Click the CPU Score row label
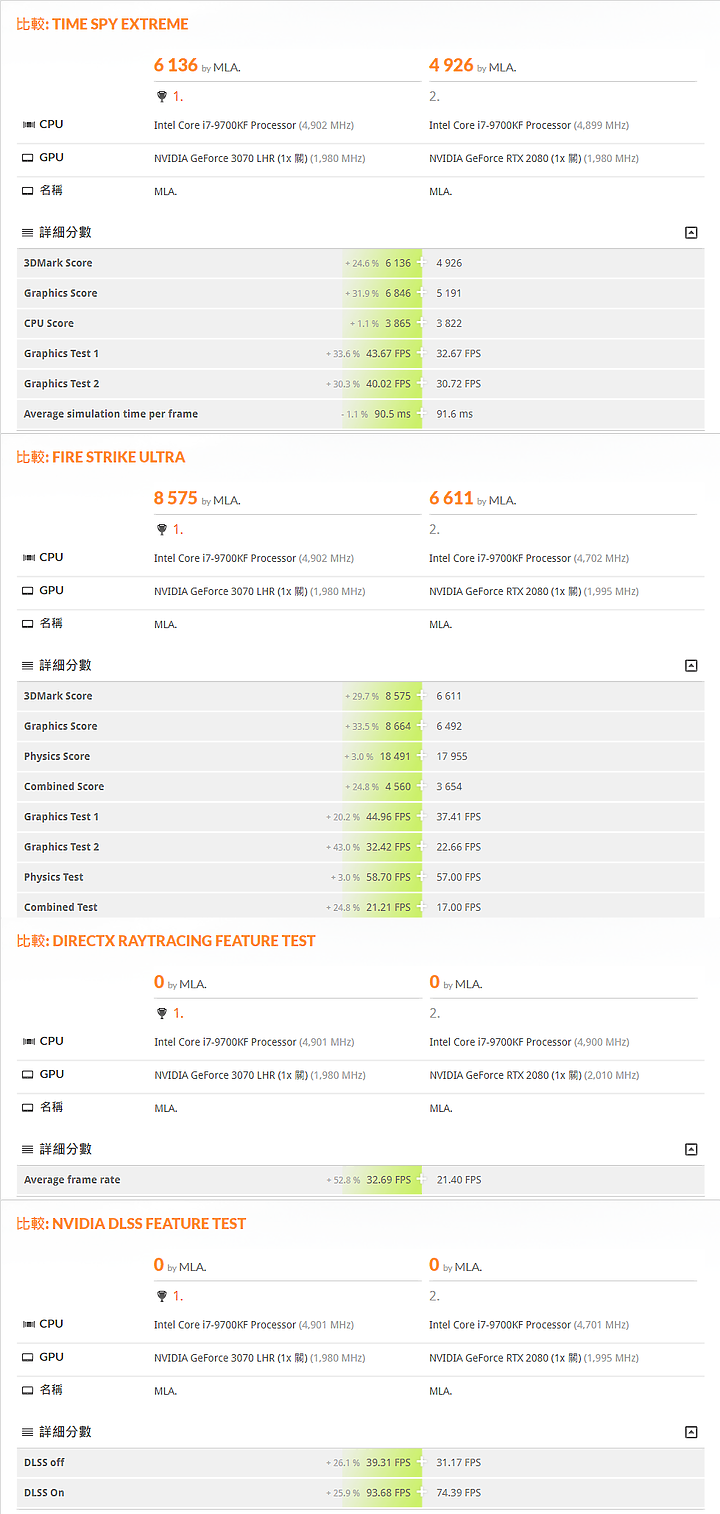 click(x=49, y=324)
